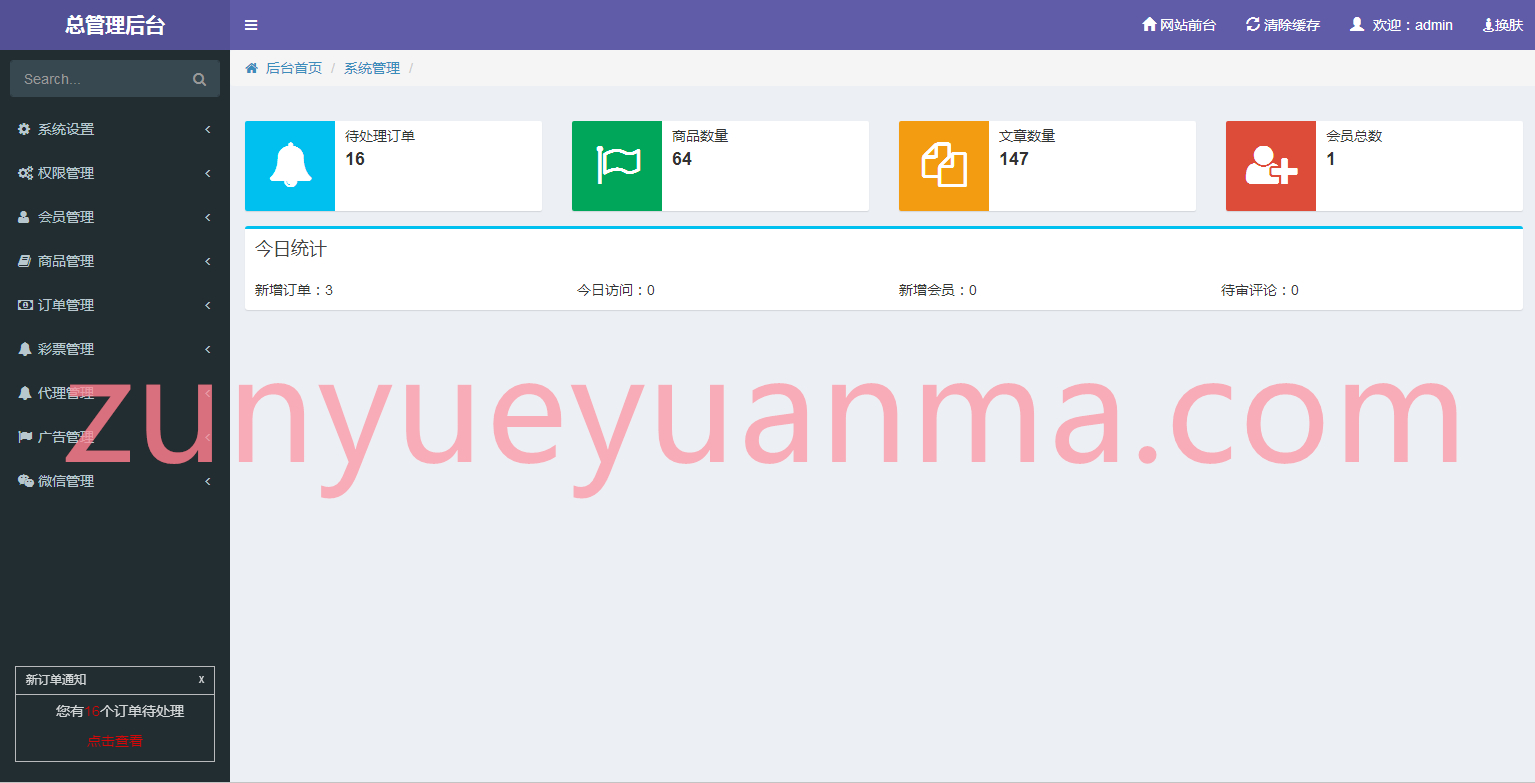Click 后台首页 in the breadcrumb
The height and width of the screenshot is (783, 1535).
click(294, 68)
